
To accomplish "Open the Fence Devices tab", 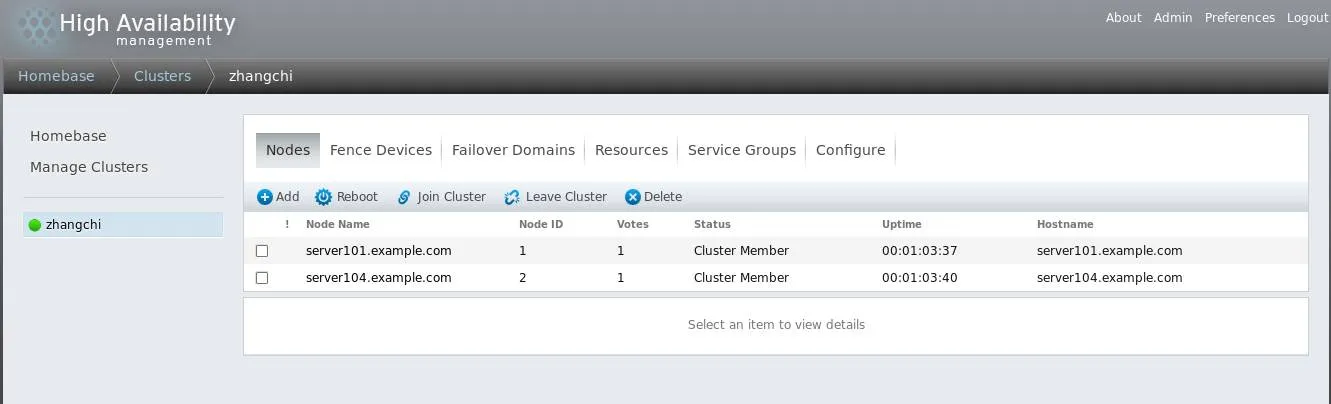I will coord(380,150).
